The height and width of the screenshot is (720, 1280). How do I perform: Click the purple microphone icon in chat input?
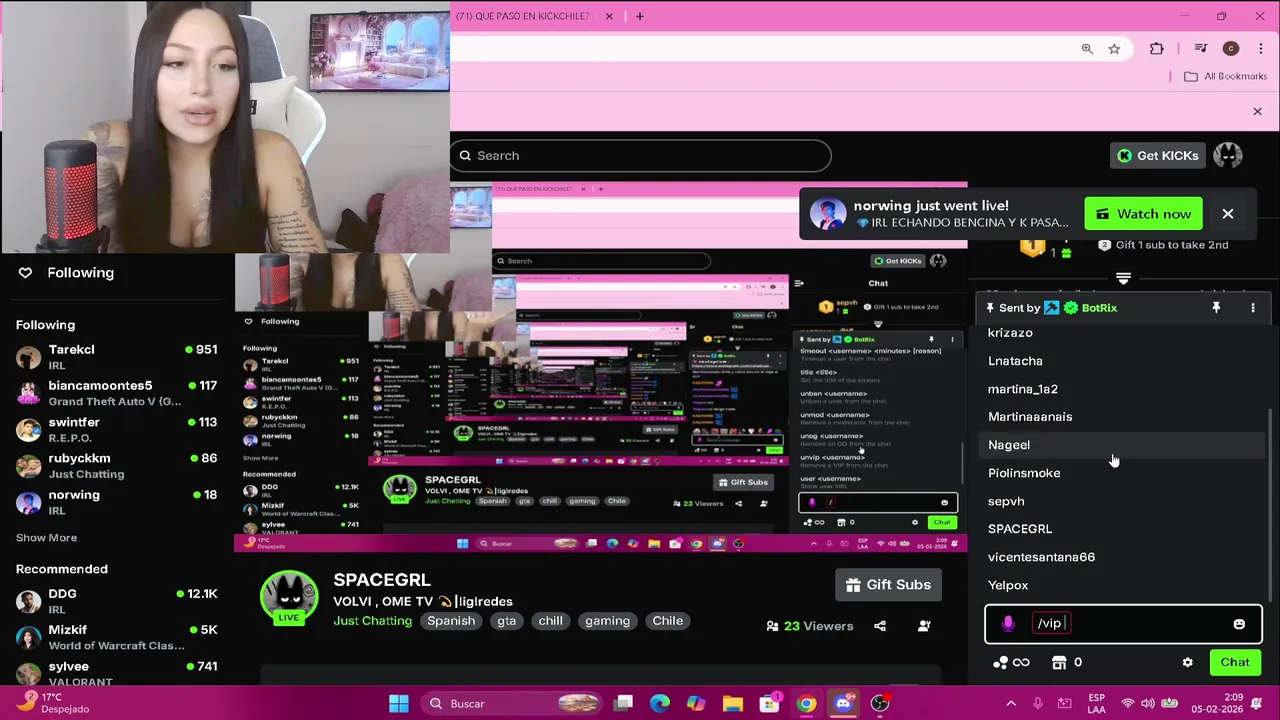tap(1008, 623)
